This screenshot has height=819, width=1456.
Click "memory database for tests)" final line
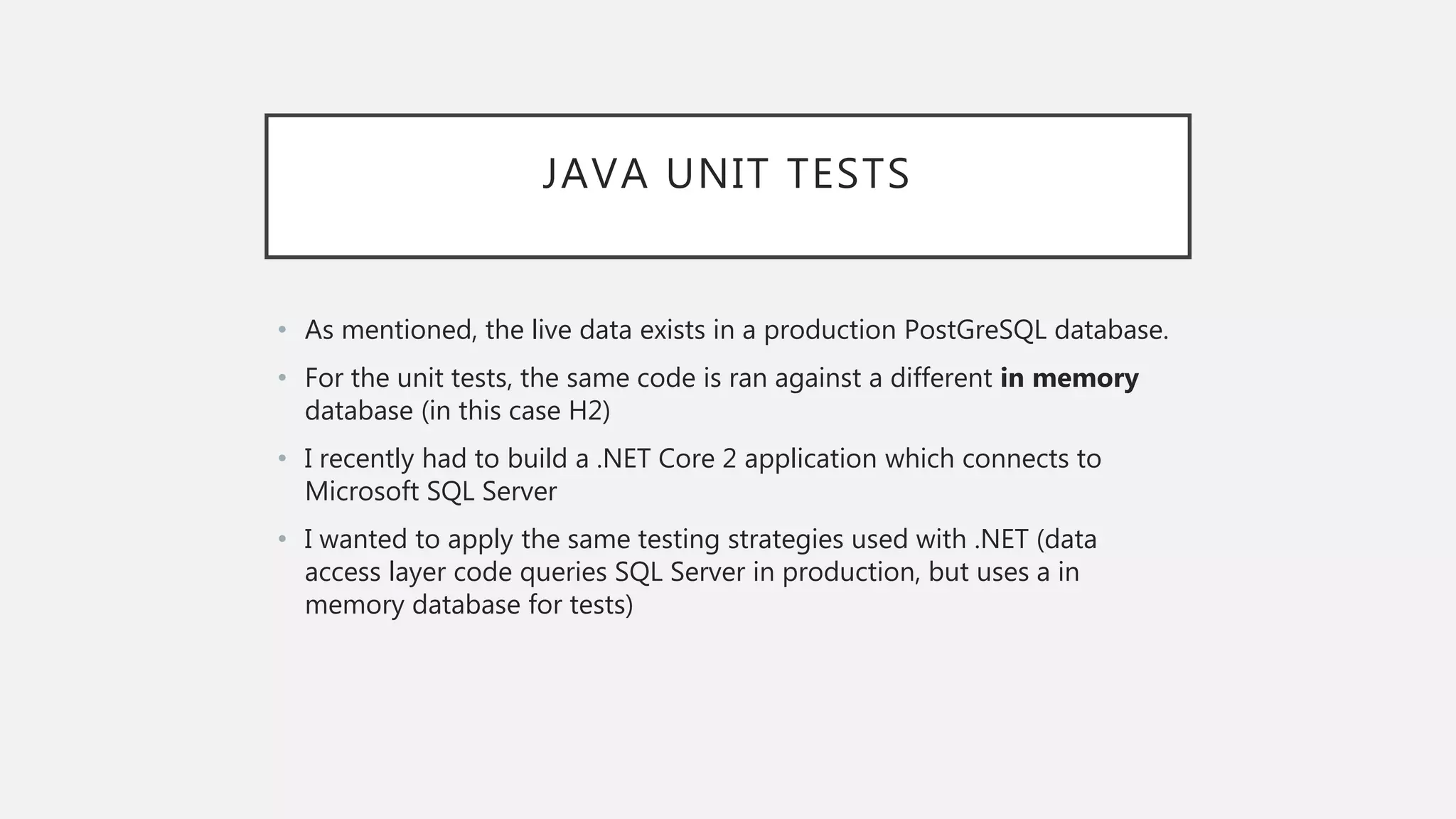(x=469, y=605)
